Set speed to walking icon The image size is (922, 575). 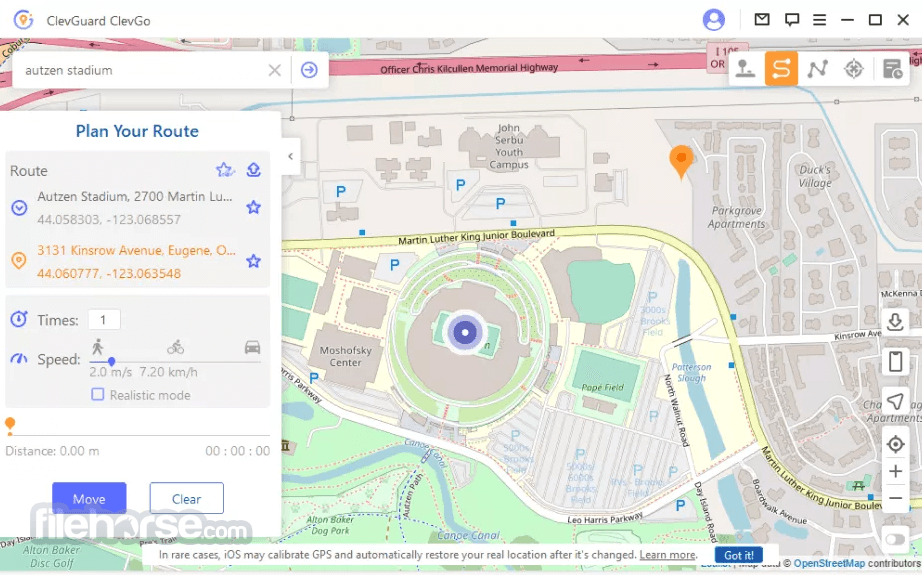tap(98, 346)
